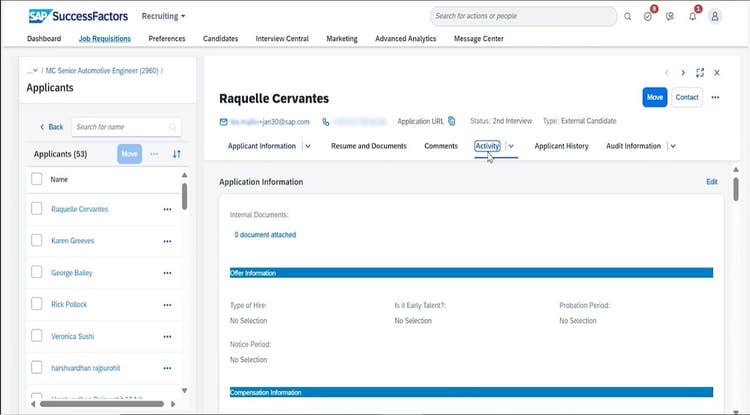Click the Search for name field
The image size is (750, 415).
126,127
